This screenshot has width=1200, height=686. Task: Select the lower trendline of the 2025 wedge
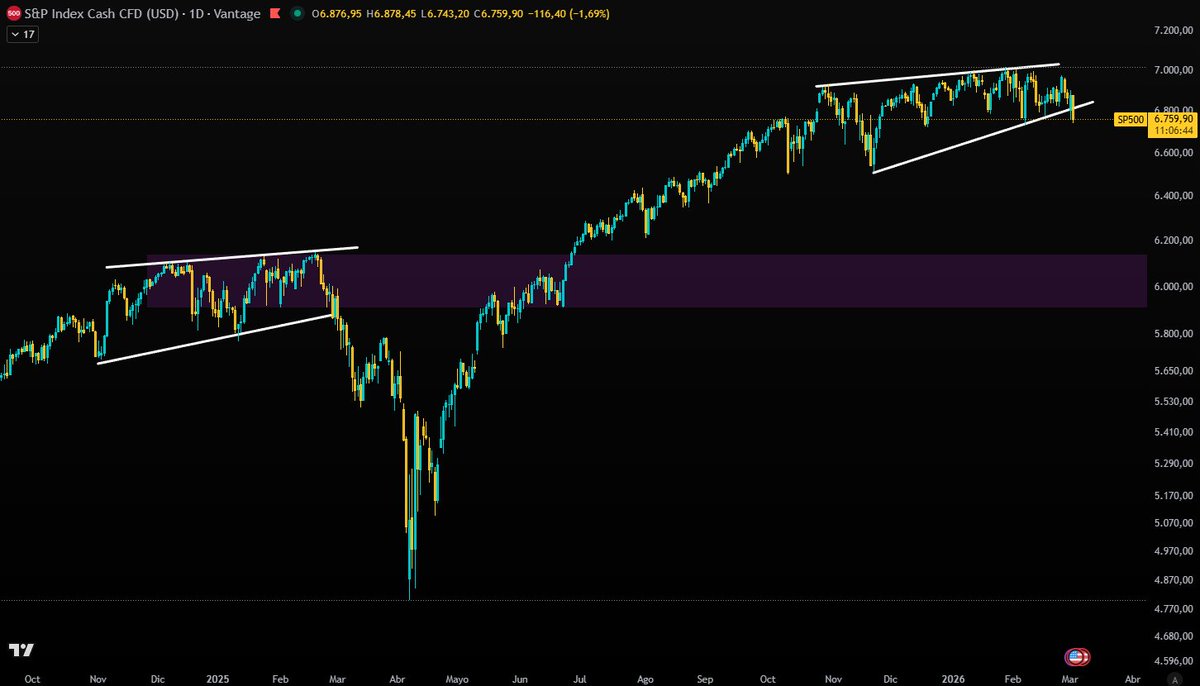point(215,339)
